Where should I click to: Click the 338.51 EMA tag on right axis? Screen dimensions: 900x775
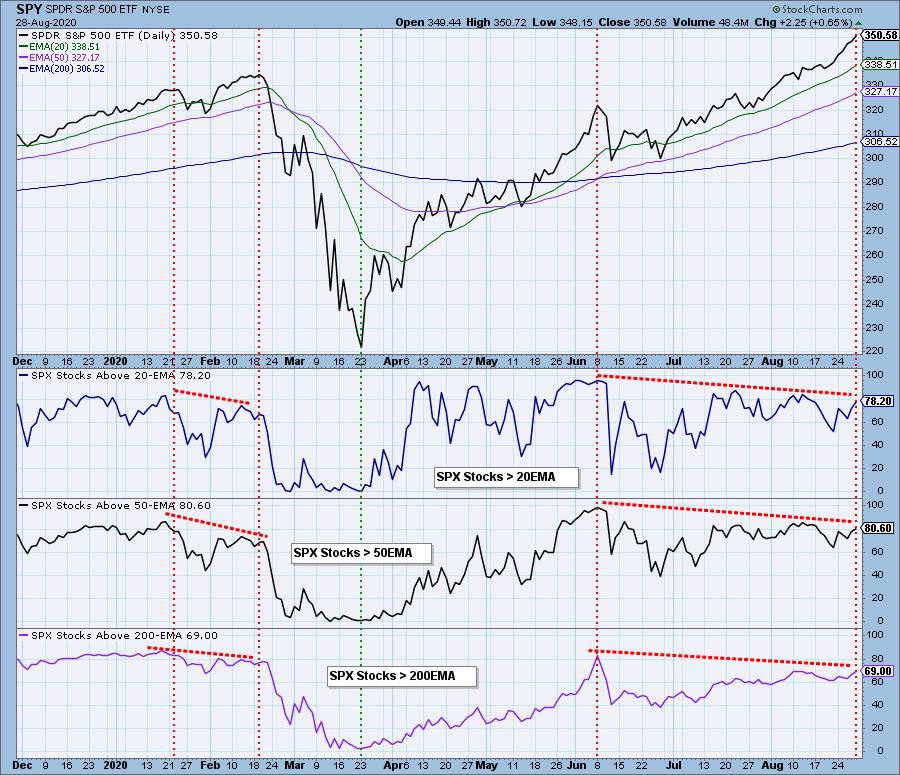click(880, 65)
